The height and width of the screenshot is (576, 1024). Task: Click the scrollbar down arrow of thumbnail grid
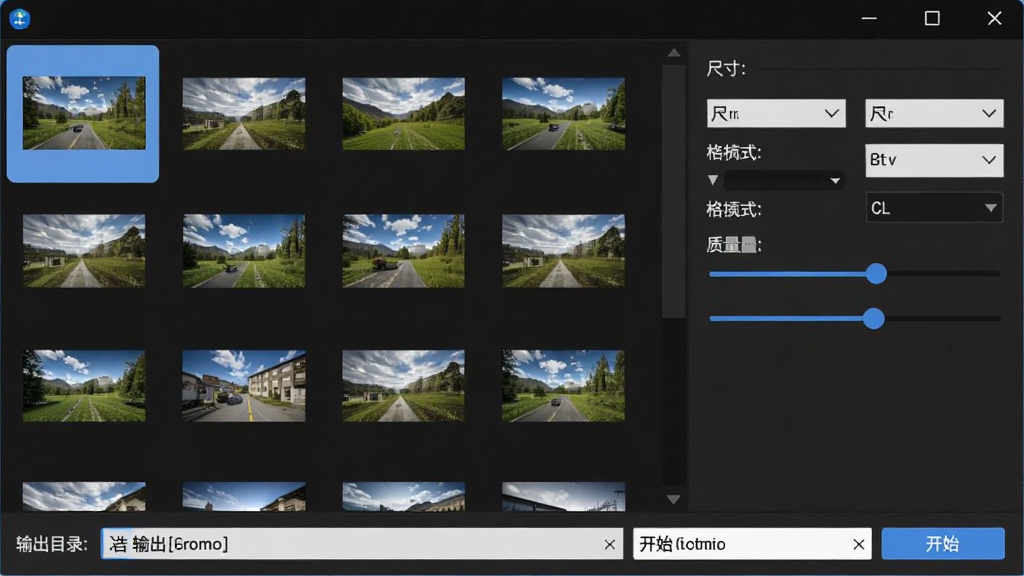coord(674,500)
